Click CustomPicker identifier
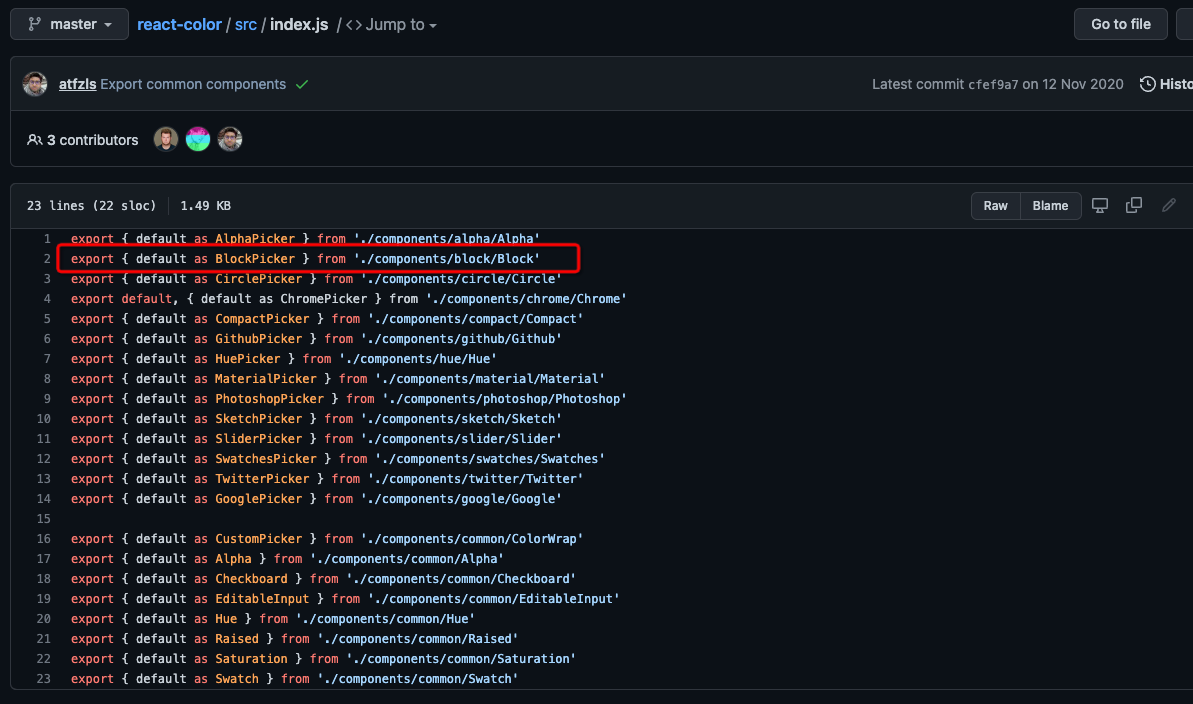The height and width of the screenshot is (704, 1193). coord(259,539)
